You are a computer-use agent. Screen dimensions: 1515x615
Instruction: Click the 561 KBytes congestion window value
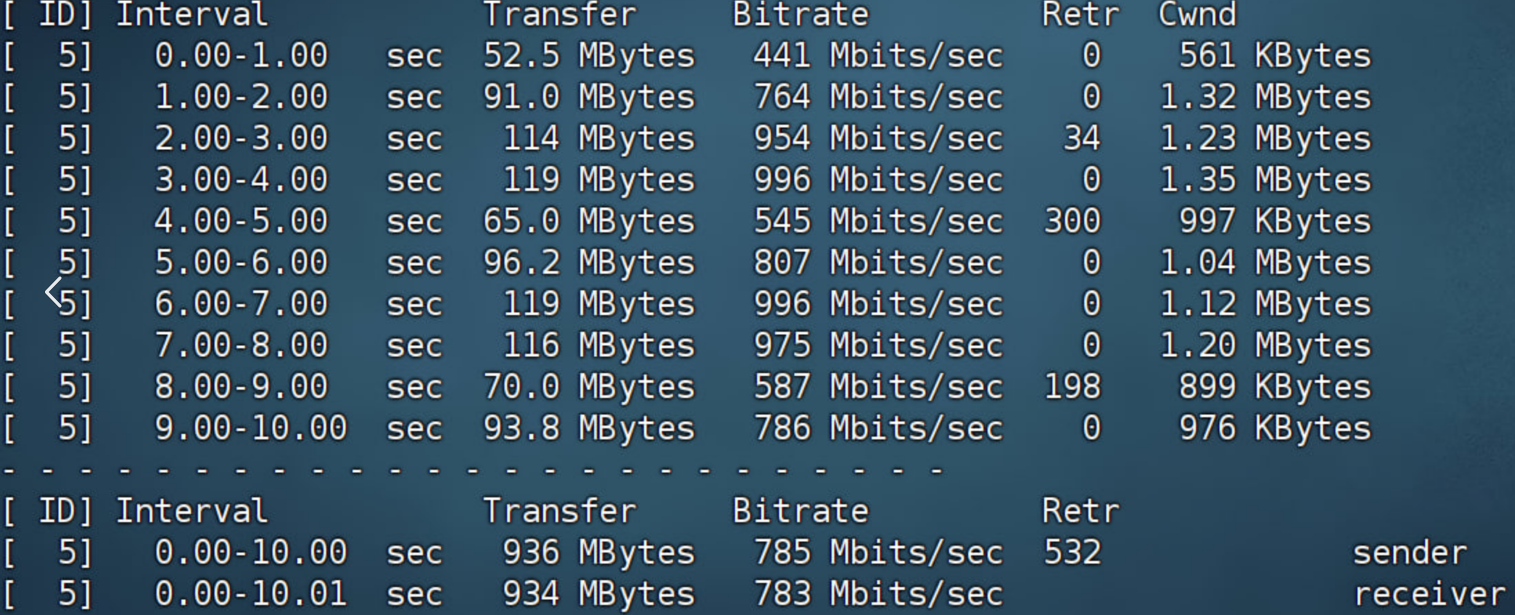(1274, 56)
